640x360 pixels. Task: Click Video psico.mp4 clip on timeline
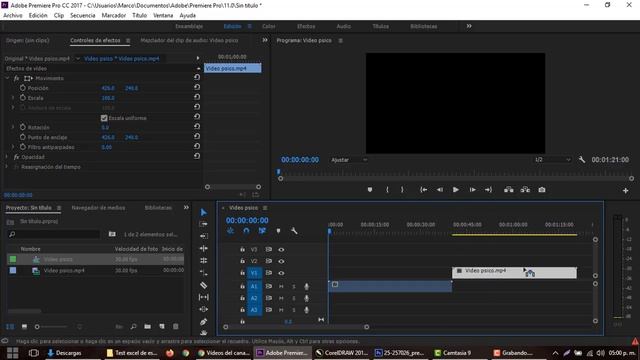click(x=514, y=272)
